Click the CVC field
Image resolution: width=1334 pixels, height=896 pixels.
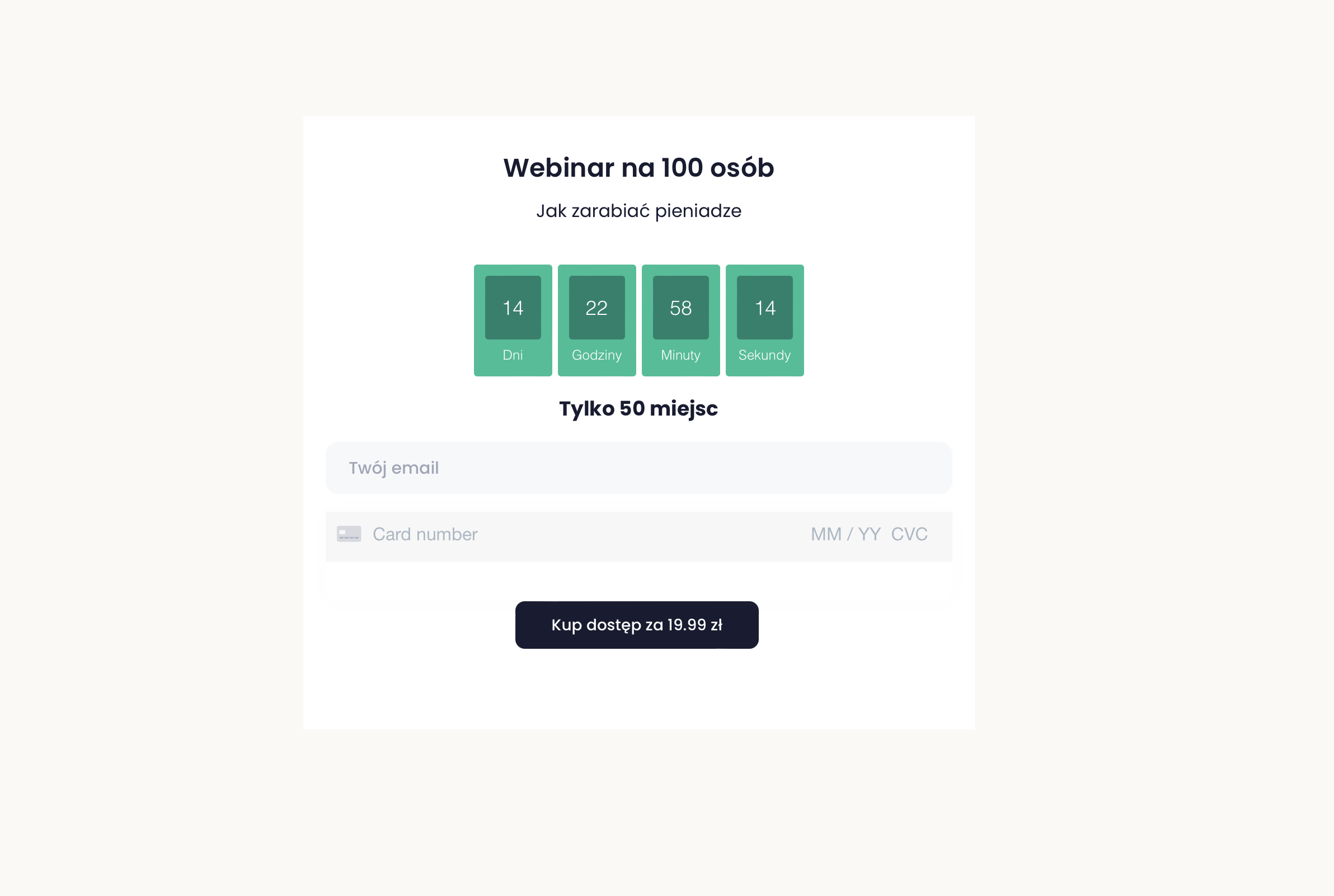pyautogui.click(x=909, y=534)
